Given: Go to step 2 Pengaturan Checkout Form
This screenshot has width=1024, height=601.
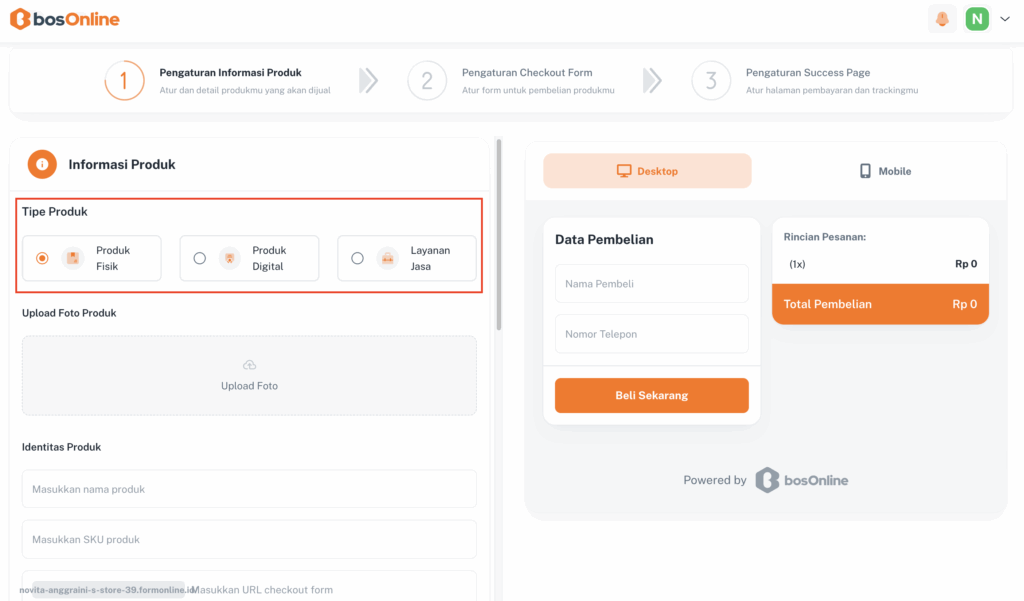Looking at the screenshot, I should [x=427, y=80].
